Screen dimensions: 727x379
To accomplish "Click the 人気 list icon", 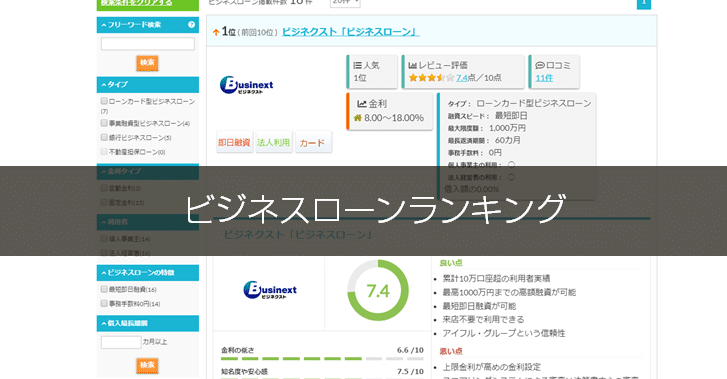I will coord(357,65).
